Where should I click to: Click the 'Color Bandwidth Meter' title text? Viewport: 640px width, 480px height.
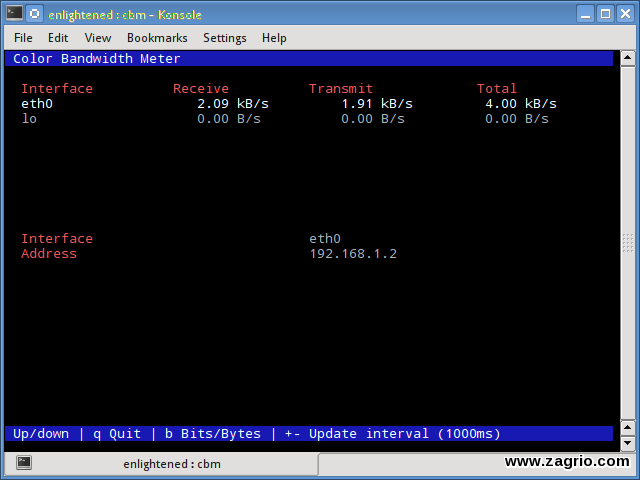tap(97, 59)
